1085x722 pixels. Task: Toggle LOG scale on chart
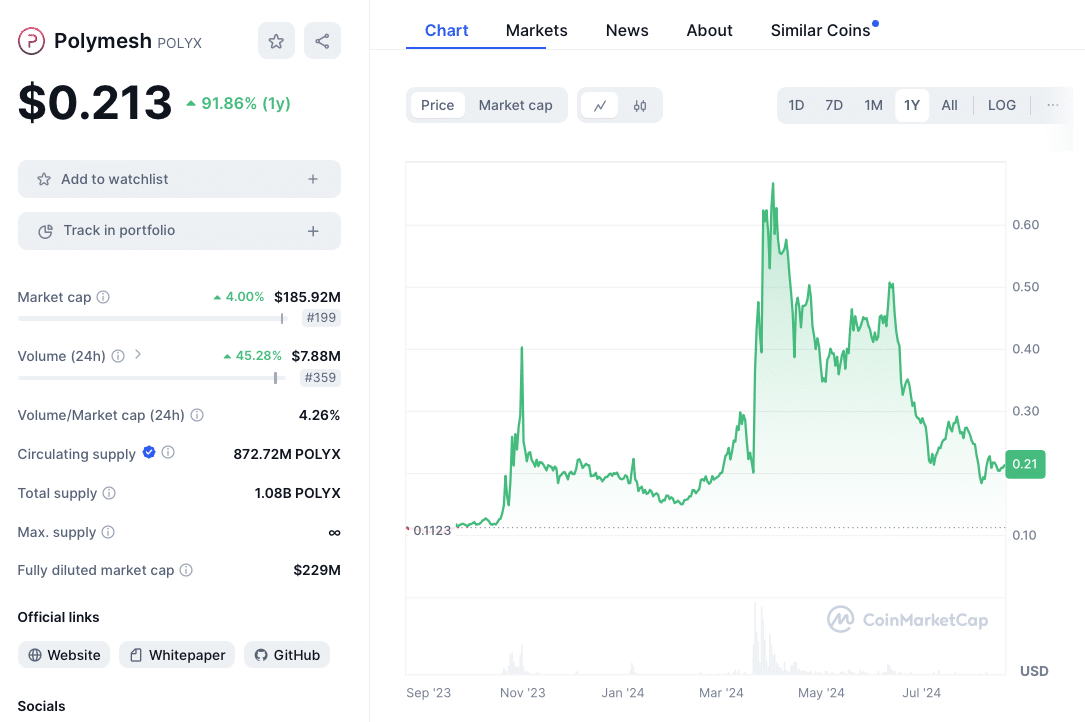[1002, 105]
